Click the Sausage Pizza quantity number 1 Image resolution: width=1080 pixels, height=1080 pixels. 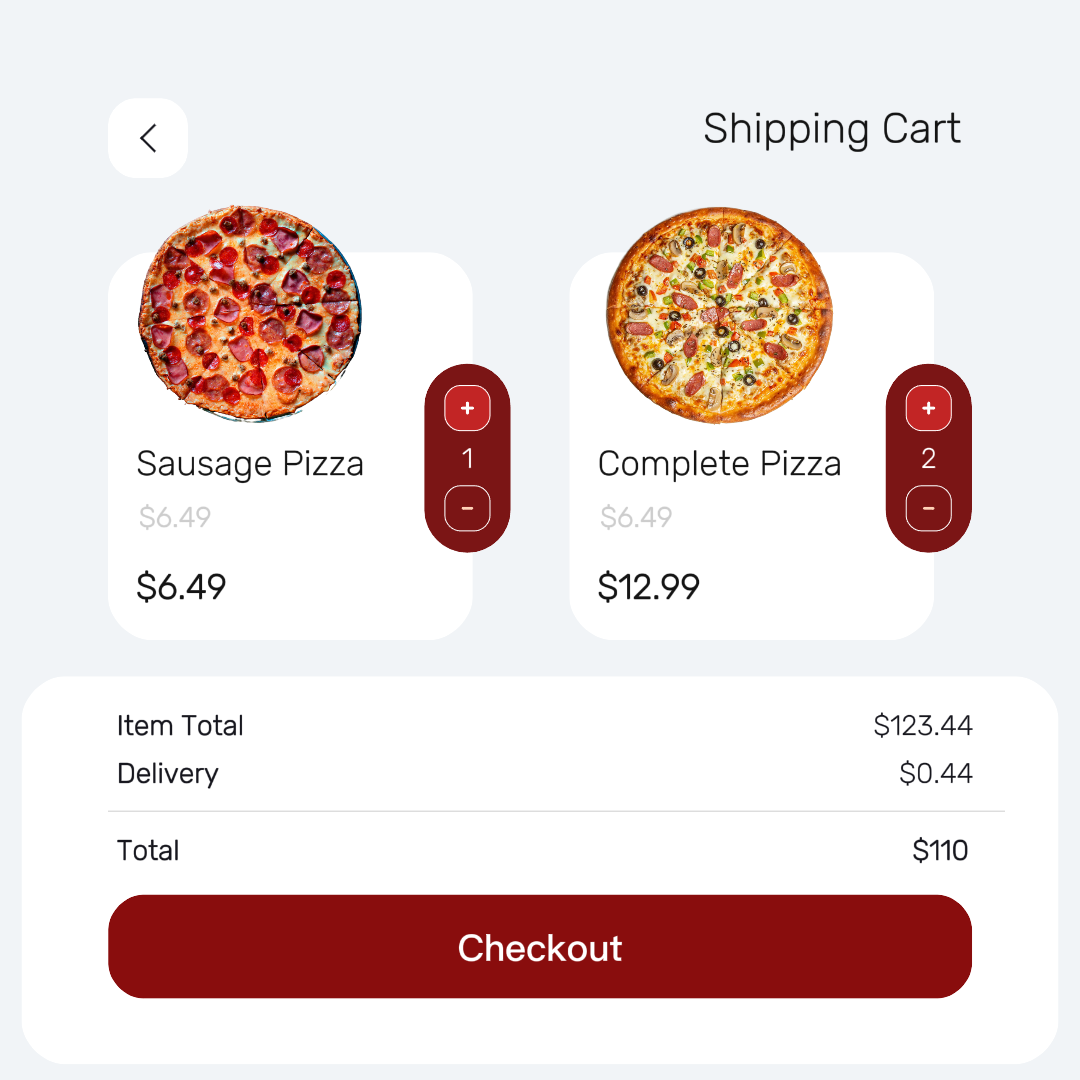pos(467,459)
